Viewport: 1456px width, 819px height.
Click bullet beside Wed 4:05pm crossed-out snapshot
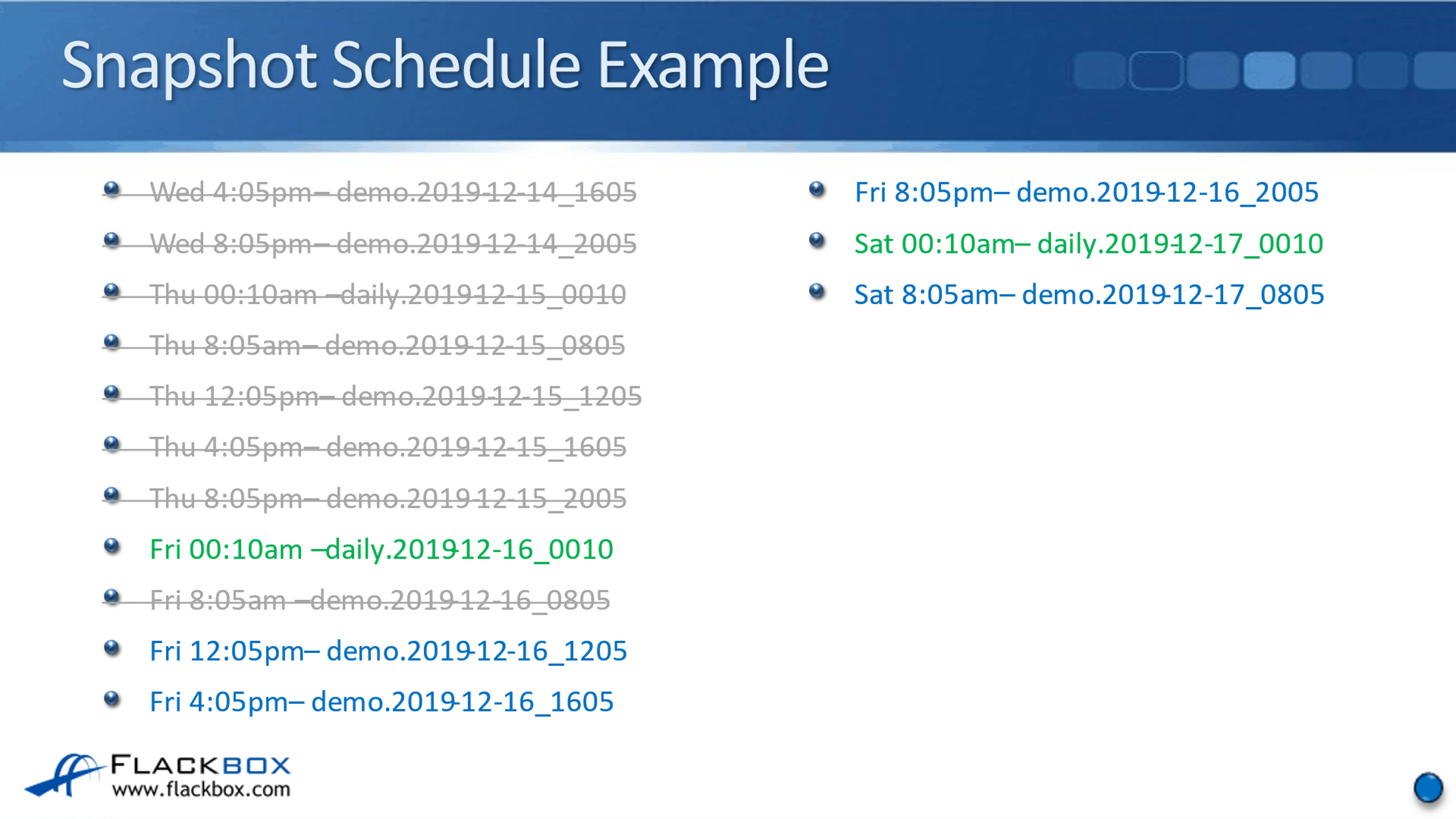[x=111, y=189]
